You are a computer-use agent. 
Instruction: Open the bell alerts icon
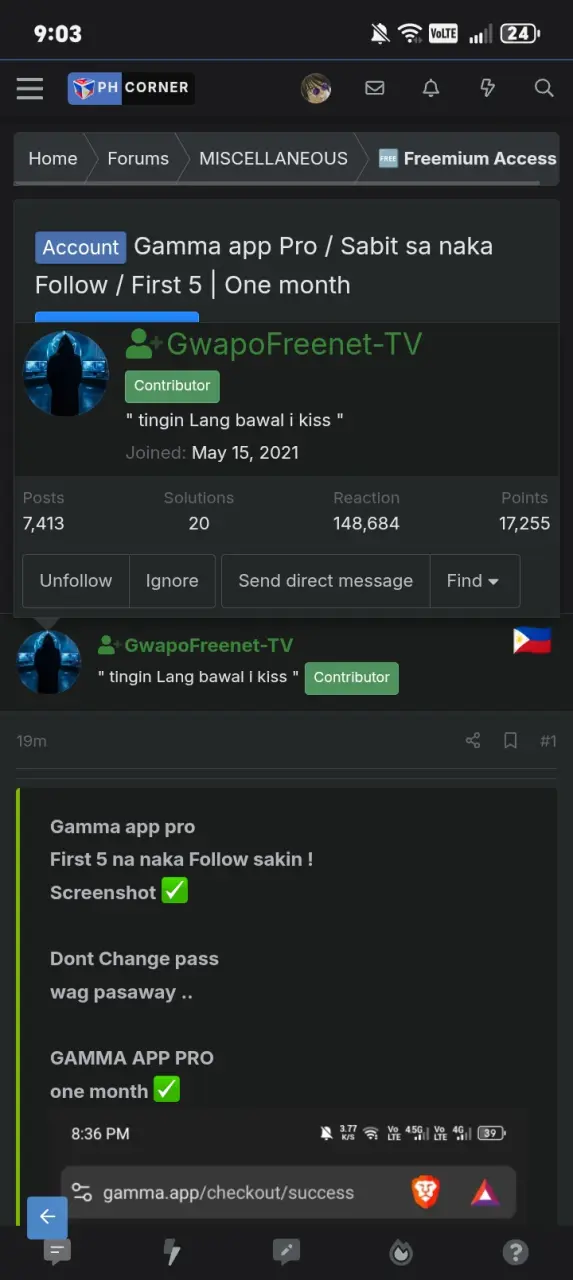click(431, 88)
